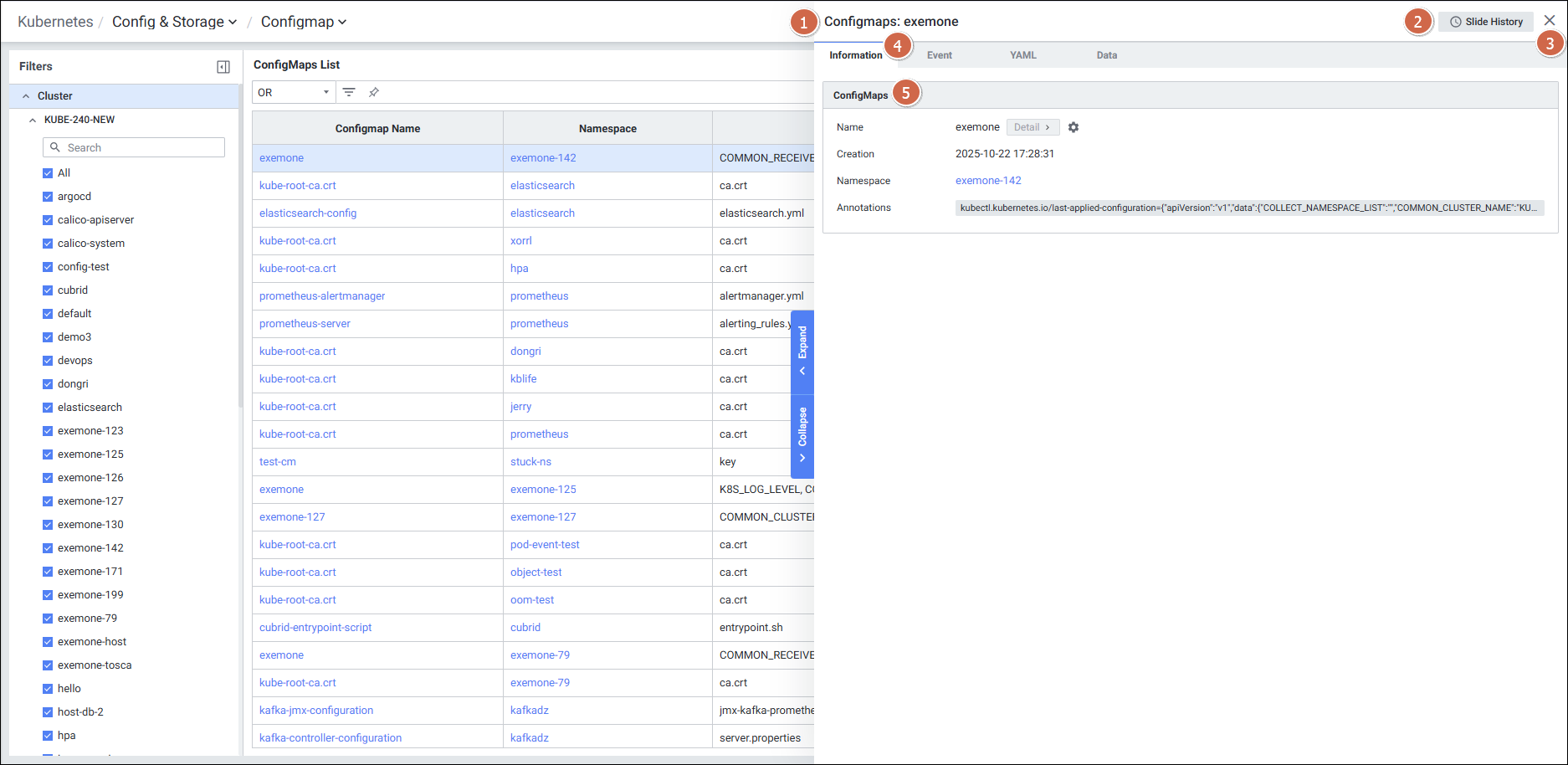
Task: Click exemone-142 namespace link in Information panel
Action: pos(988,181)
